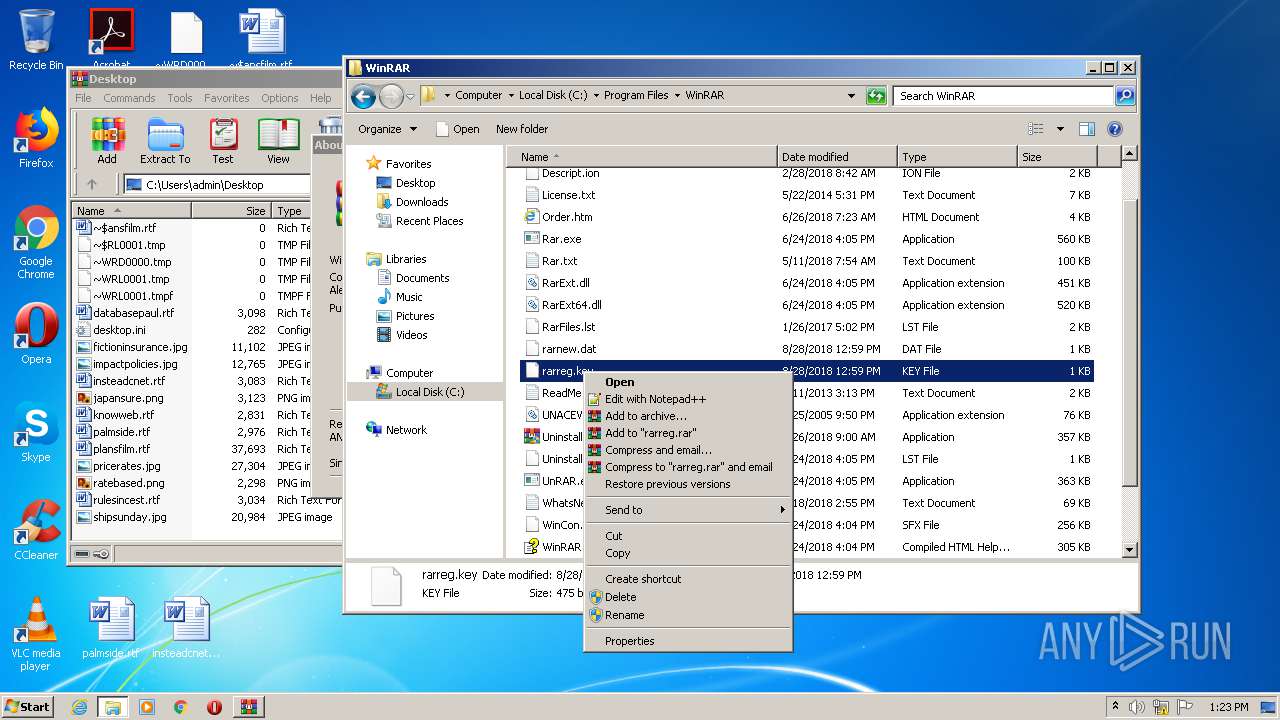Viewport: 1280px width, 720px height.
Task: Open Explorer help question mark icon
Action: [x=1115, y=129]
